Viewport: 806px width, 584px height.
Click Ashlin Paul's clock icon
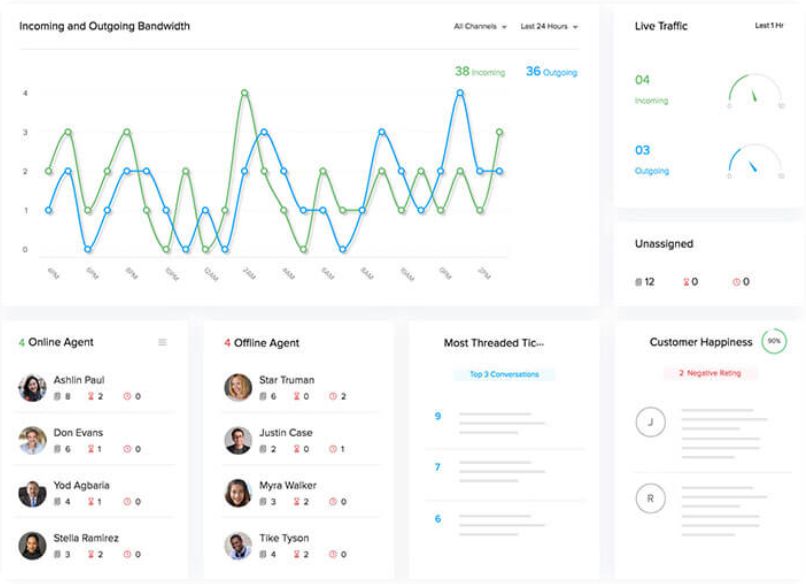click(127, 396)
